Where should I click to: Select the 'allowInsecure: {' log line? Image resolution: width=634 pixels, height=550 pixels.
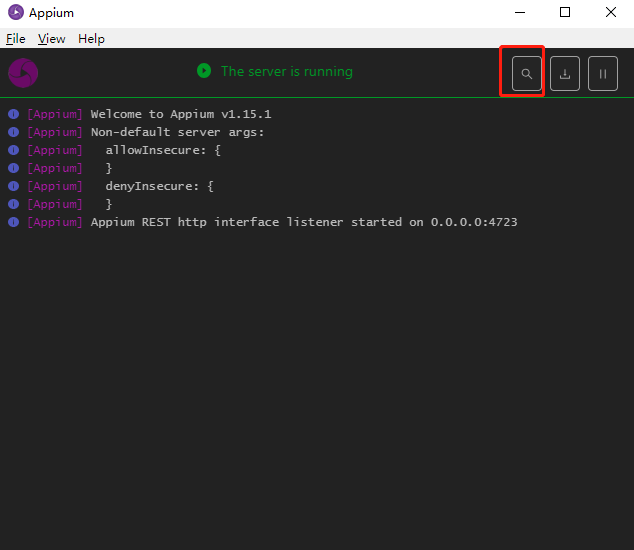[163, 150]
